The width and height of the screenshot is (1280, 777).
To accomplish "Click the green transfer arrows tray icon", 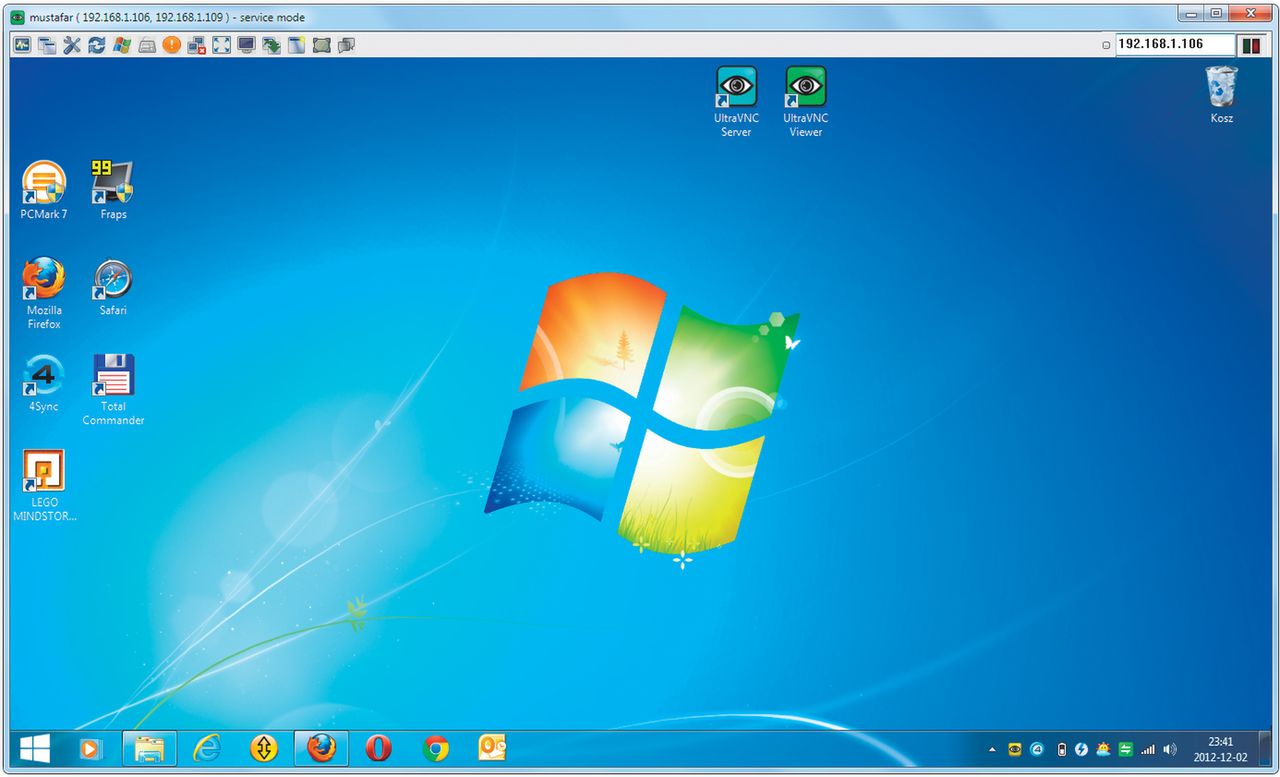I will (x=1126, y=749).
